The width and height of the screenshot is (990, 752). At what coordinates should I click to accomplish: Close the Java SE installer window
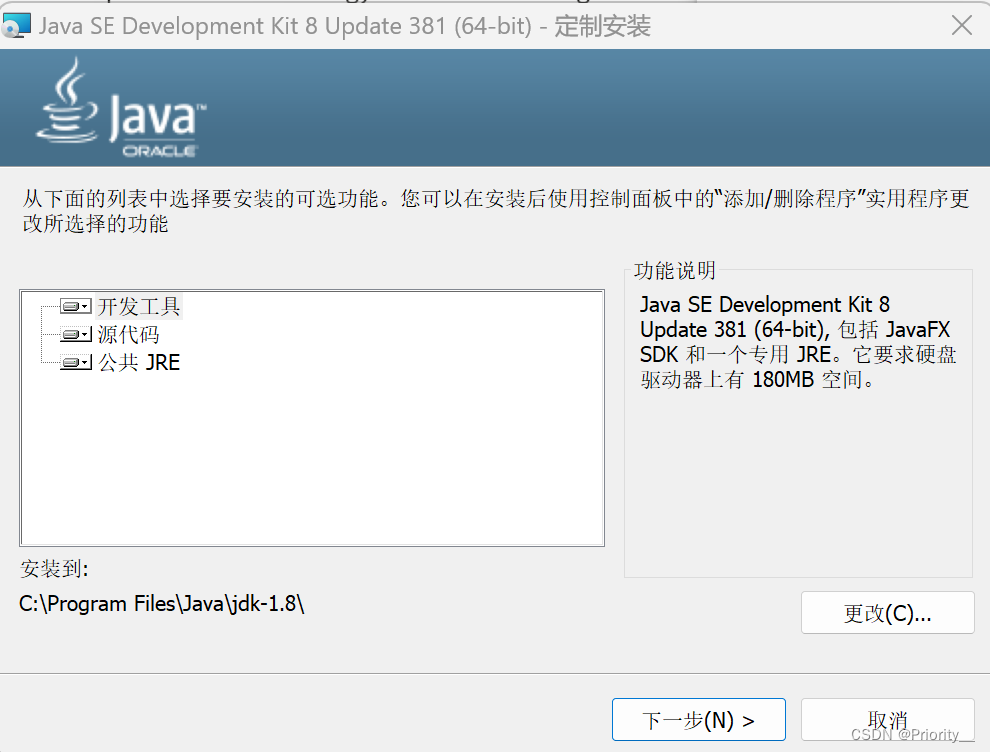coord(962,26)
